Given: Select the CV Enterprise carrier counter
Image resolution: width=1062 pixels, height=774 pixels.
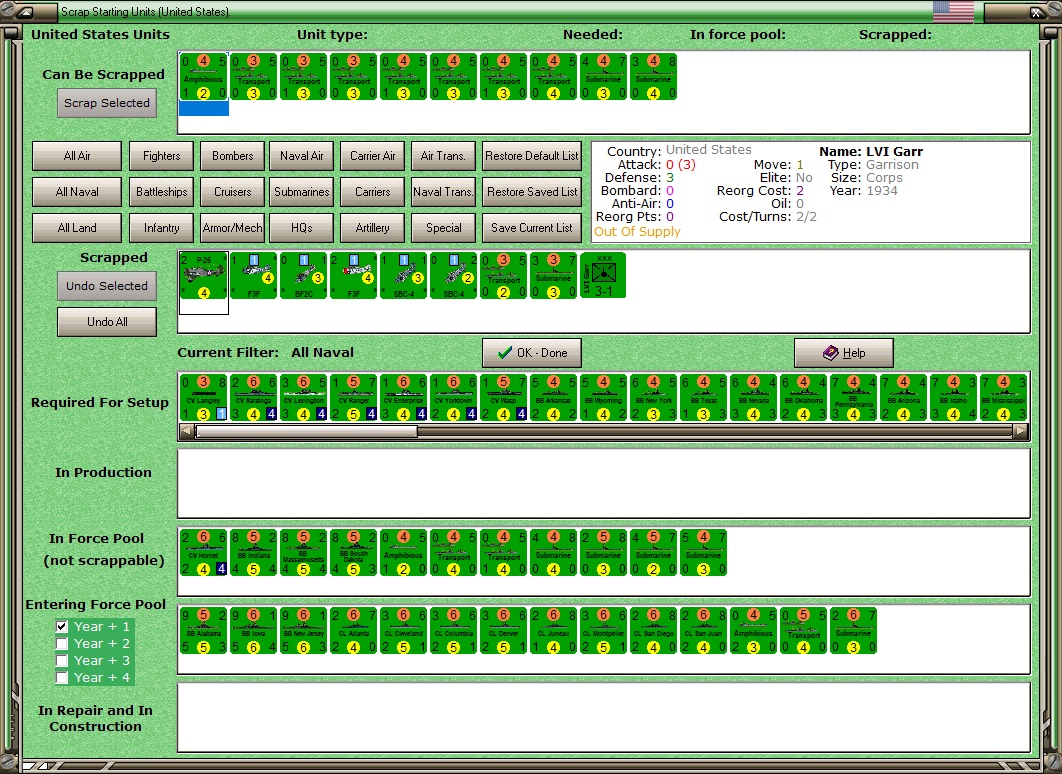Looking at the screenshot, I should [404, 397].
